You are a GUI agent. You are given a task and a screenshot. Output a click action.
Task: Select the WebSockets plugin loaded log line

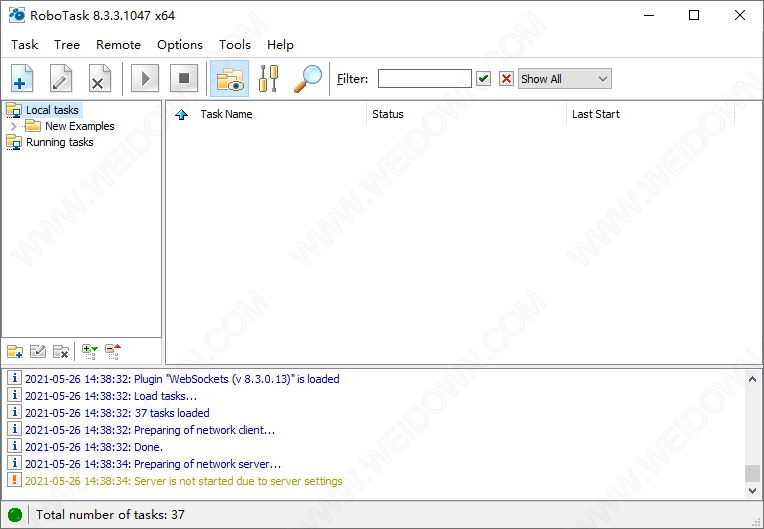(182, 379)
